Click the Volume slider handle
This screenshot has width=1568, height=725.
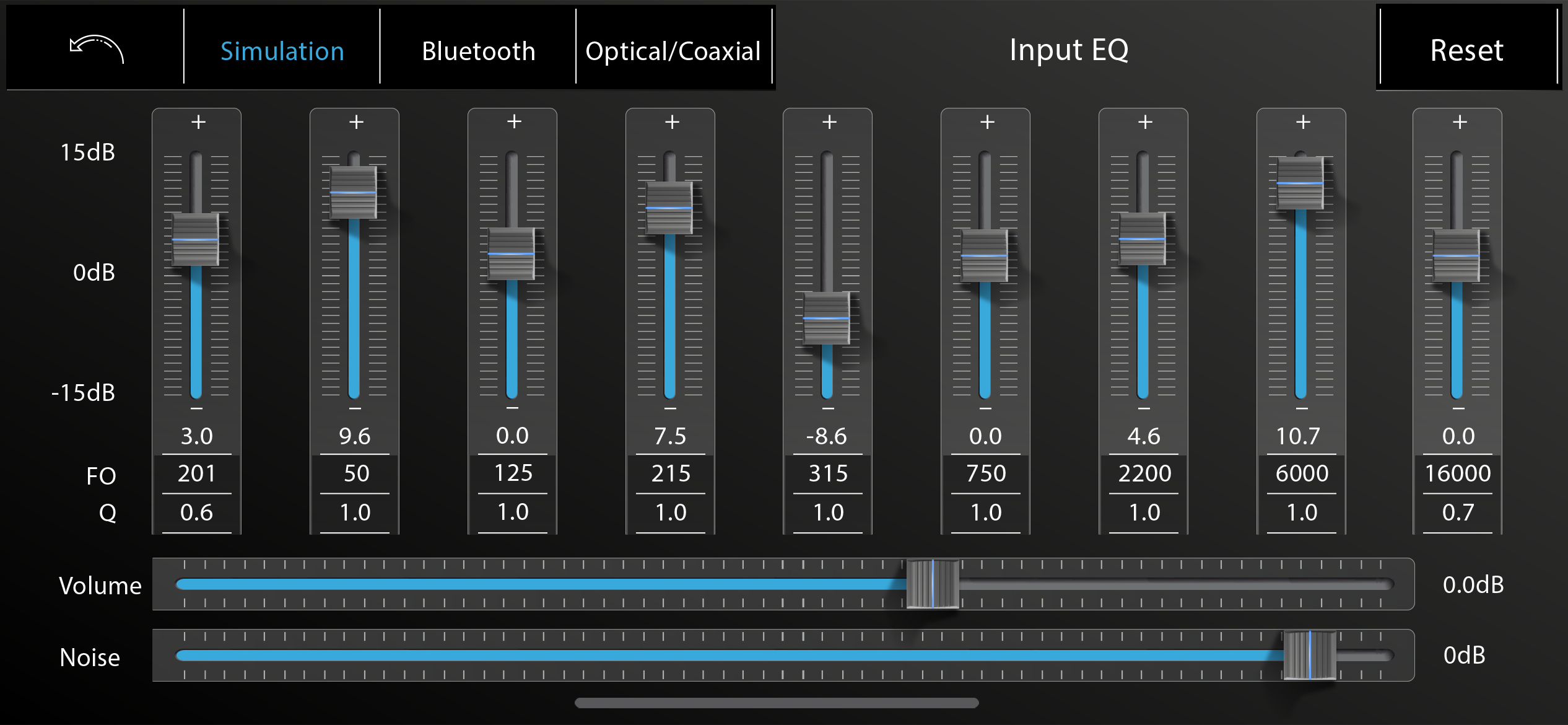point(932,584)
